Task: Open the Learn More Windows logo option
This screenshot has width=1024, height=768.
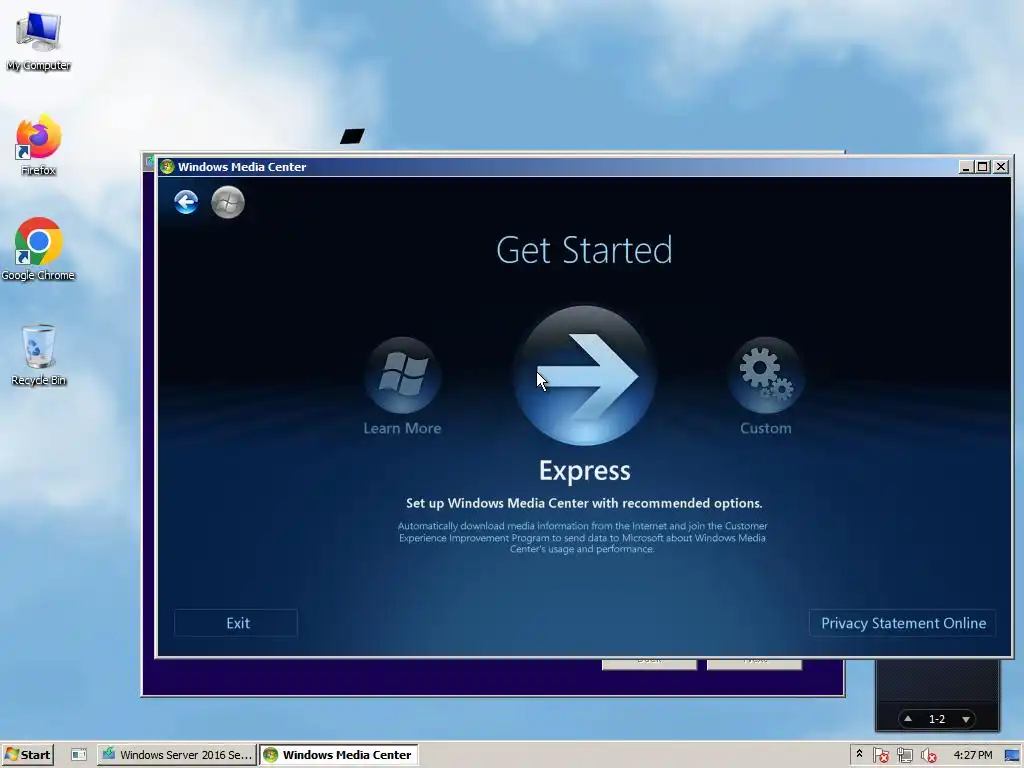Action: pos(403,375)
